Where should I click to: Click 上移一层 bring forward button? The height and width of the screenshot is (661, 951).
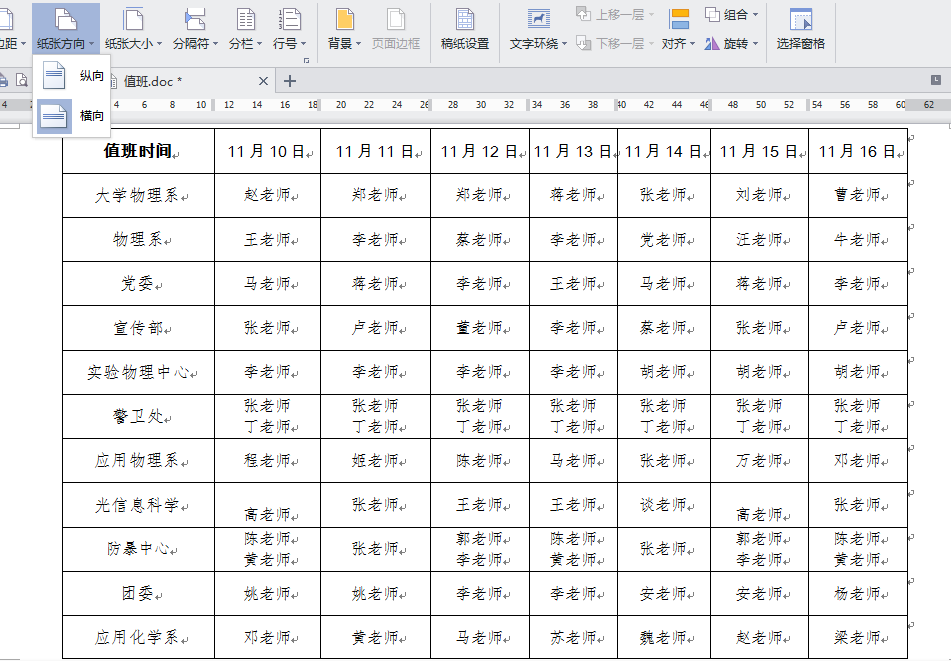click(617, 15)
